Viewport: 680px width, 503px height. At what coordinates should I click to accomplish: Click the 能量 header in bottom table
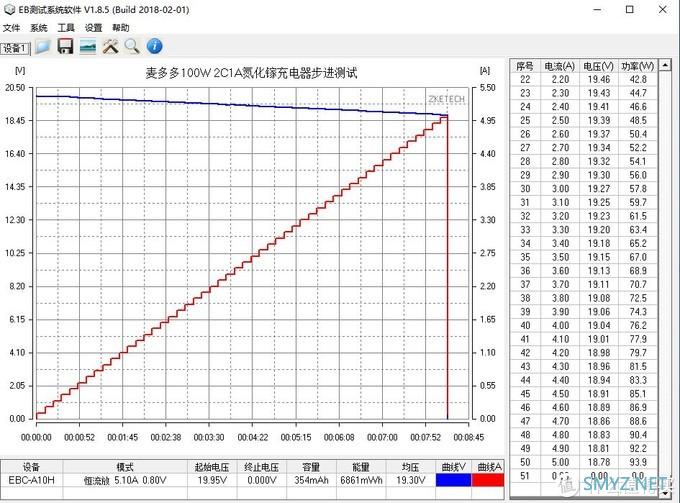(361, 467)
